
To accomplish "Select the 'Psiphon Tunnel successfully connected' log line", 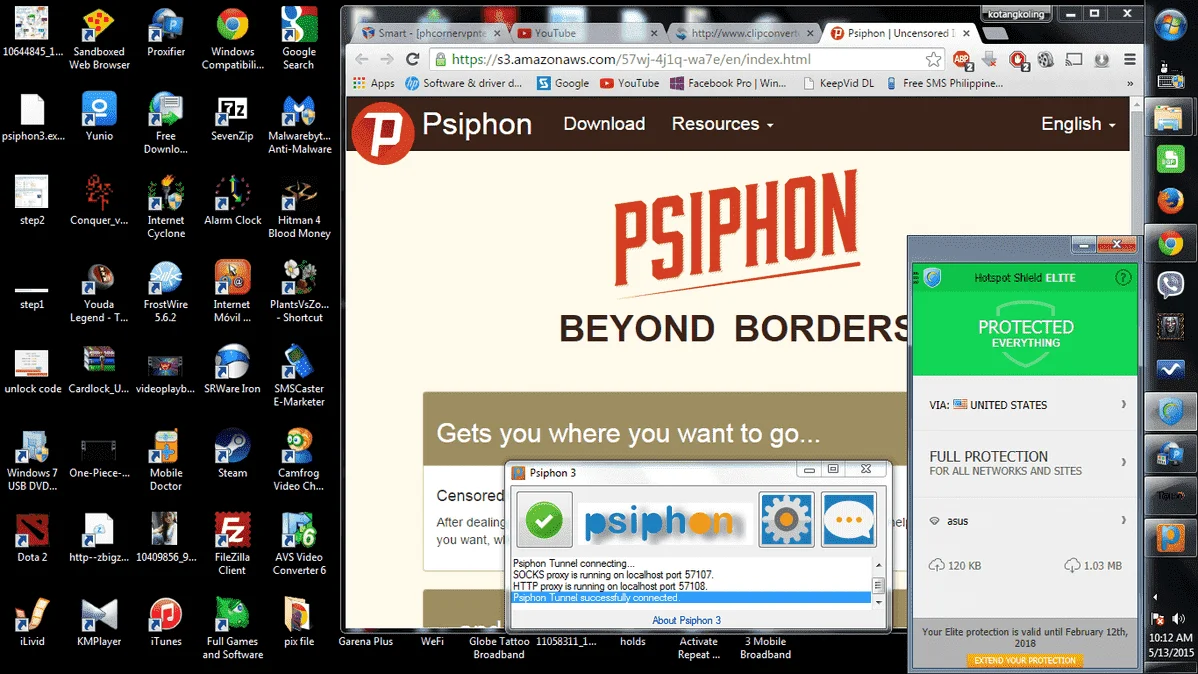I will [691, 598].
